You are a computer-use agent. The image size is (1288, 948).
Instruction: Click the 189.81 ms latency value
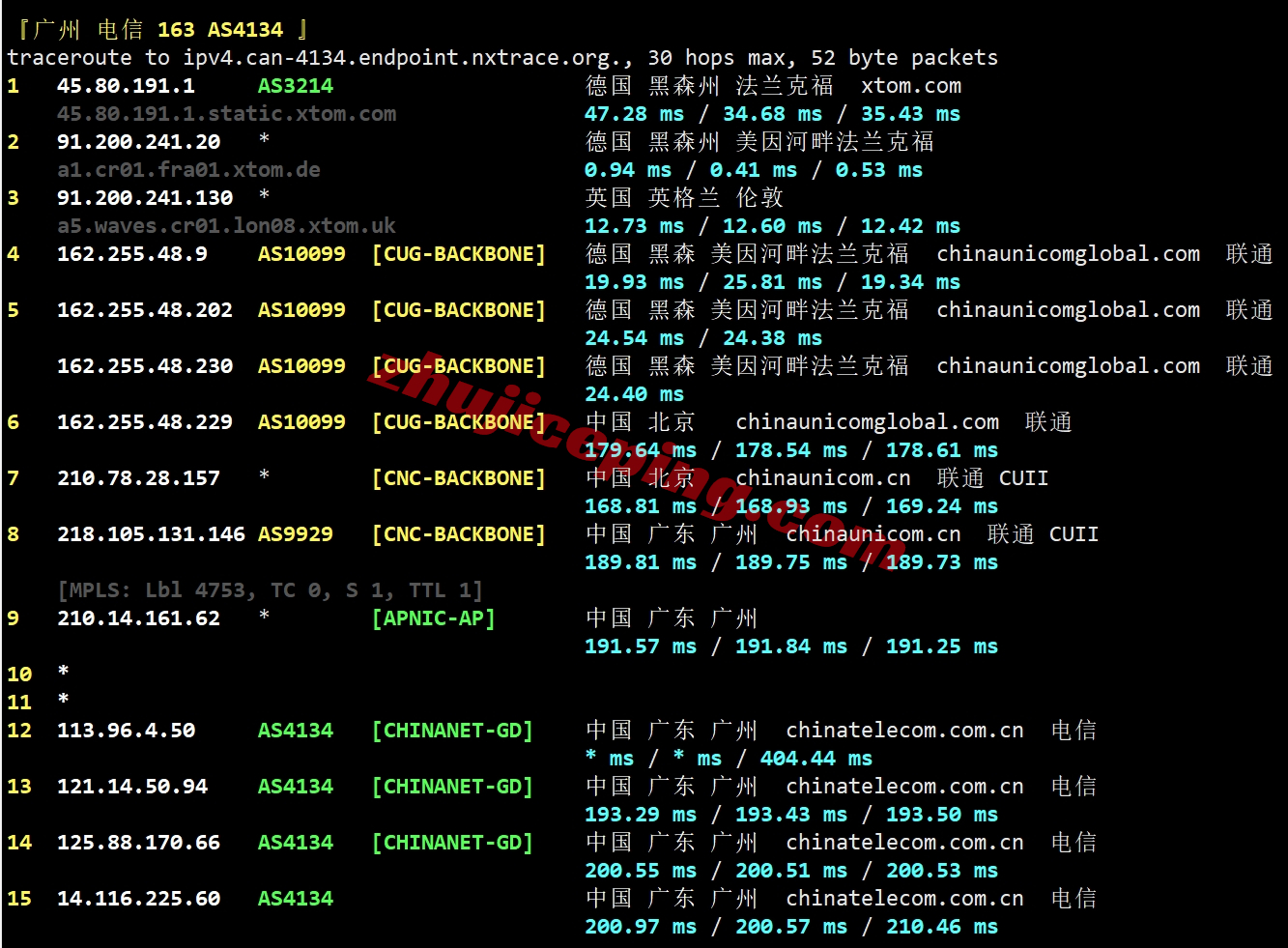641,562
